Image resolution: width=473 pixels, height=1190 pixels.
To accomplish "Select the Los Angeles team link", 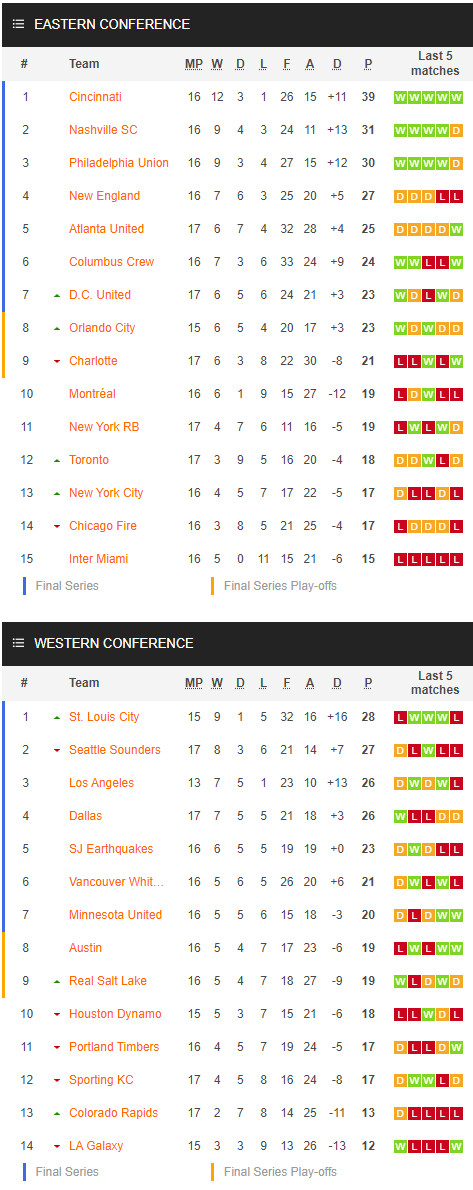I will pos(101,782).
